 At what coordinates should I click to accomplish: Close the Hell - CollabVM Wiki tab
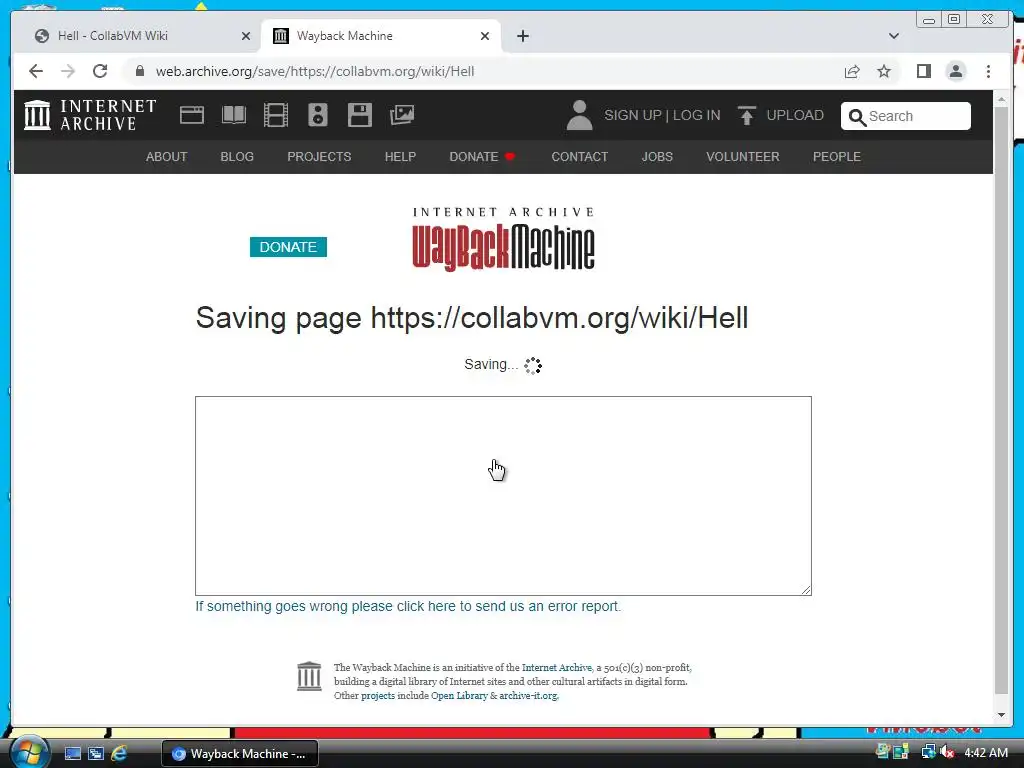pos(246,36)
